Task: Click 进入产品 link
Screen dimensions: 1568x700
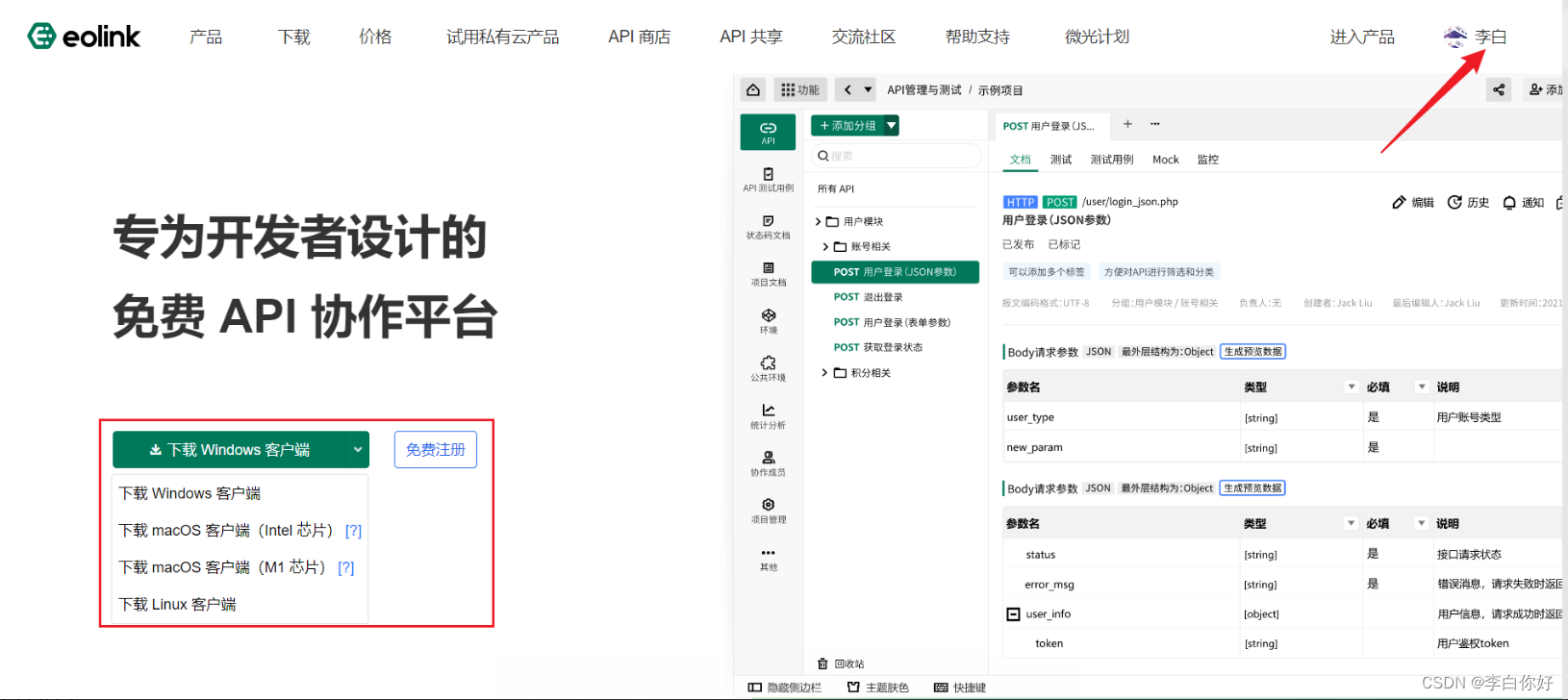Action: (1362, 37)
